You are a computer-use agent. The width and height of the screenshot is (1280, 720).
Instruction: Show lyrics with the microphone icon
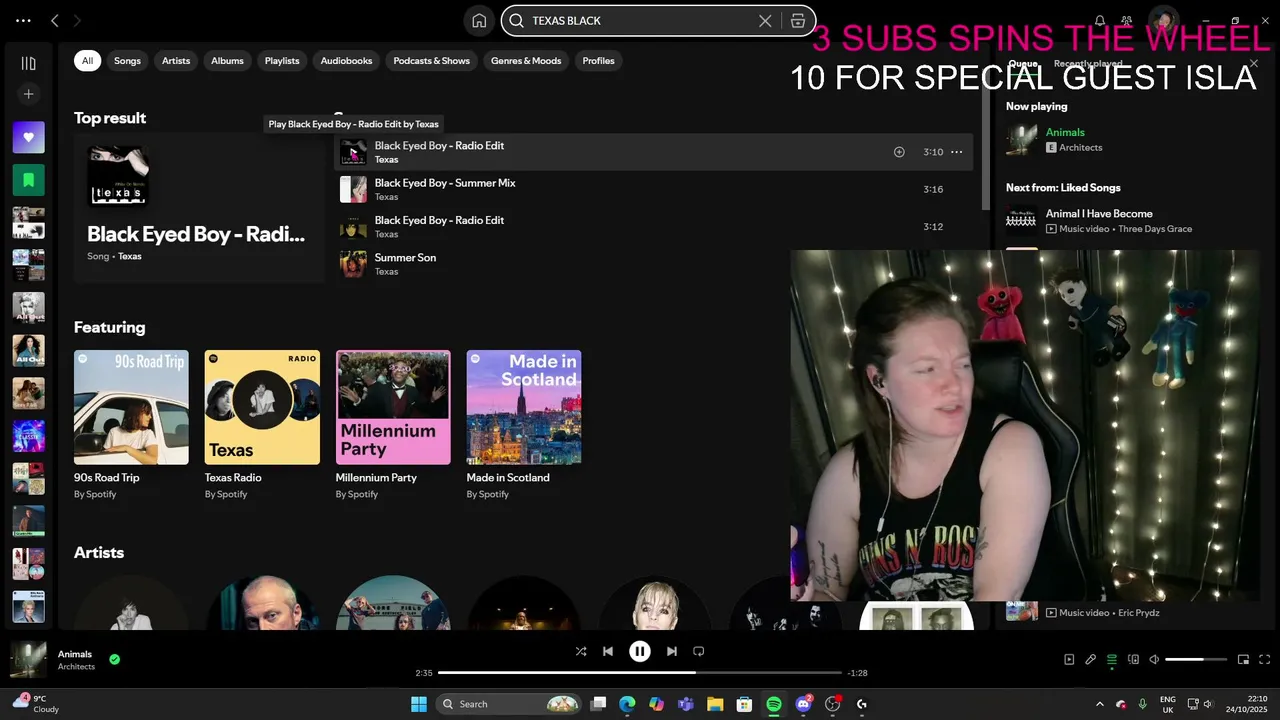(x=1091, y=660)
